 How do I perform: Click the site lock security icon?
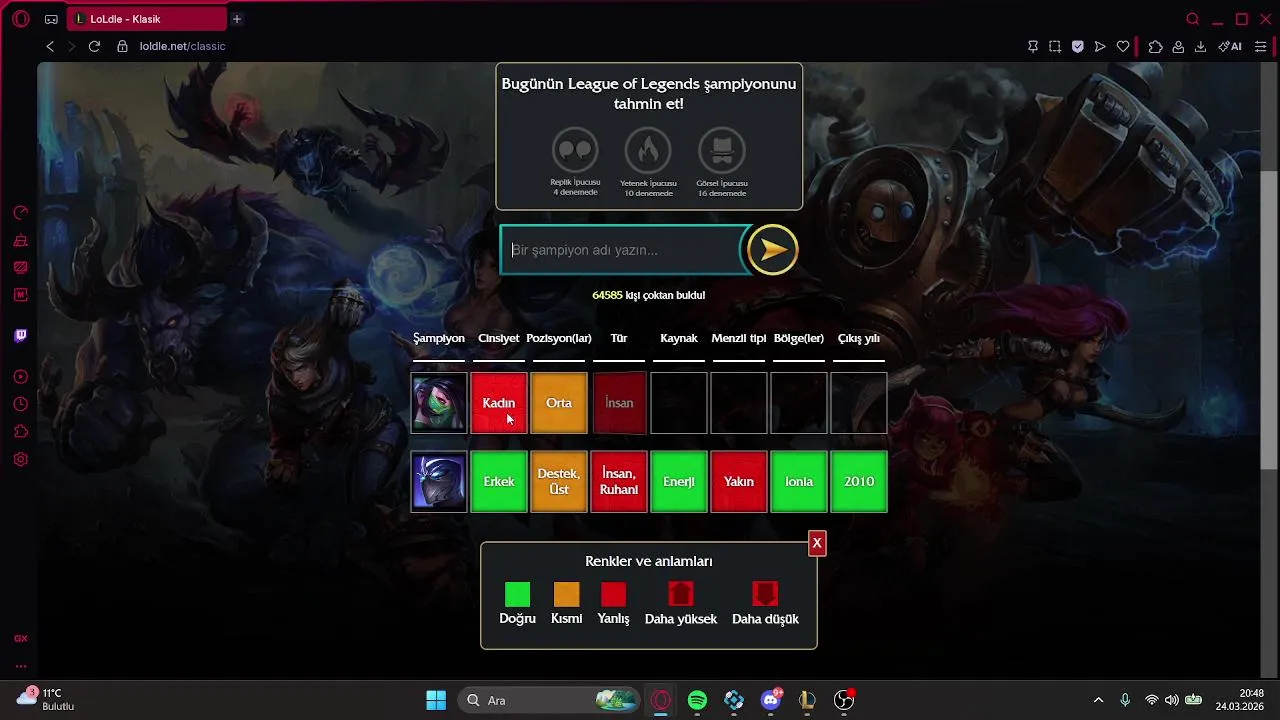(x=122, y=46)
